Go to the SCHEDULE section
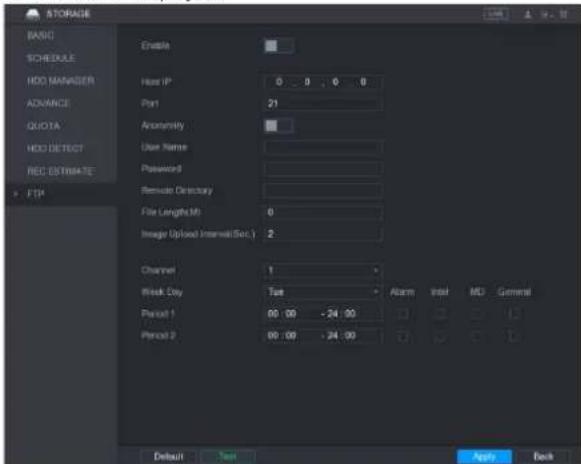Screen dimensions: 581x464 pos(51,58)
